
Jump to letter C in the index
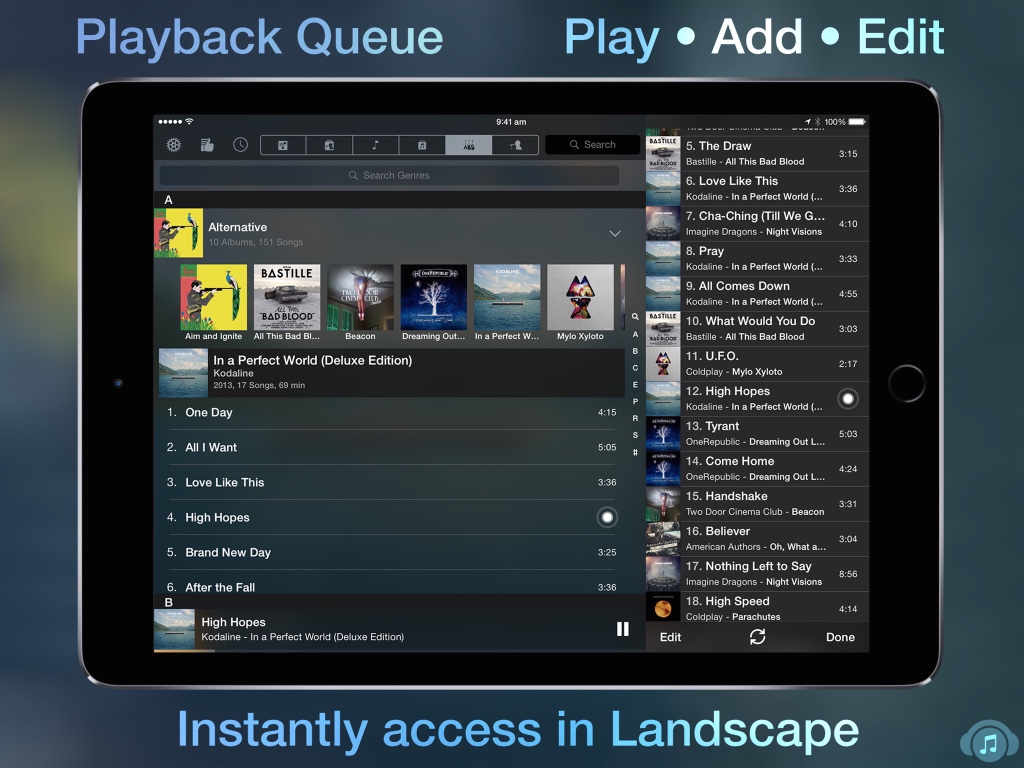(x=635, y=368)
